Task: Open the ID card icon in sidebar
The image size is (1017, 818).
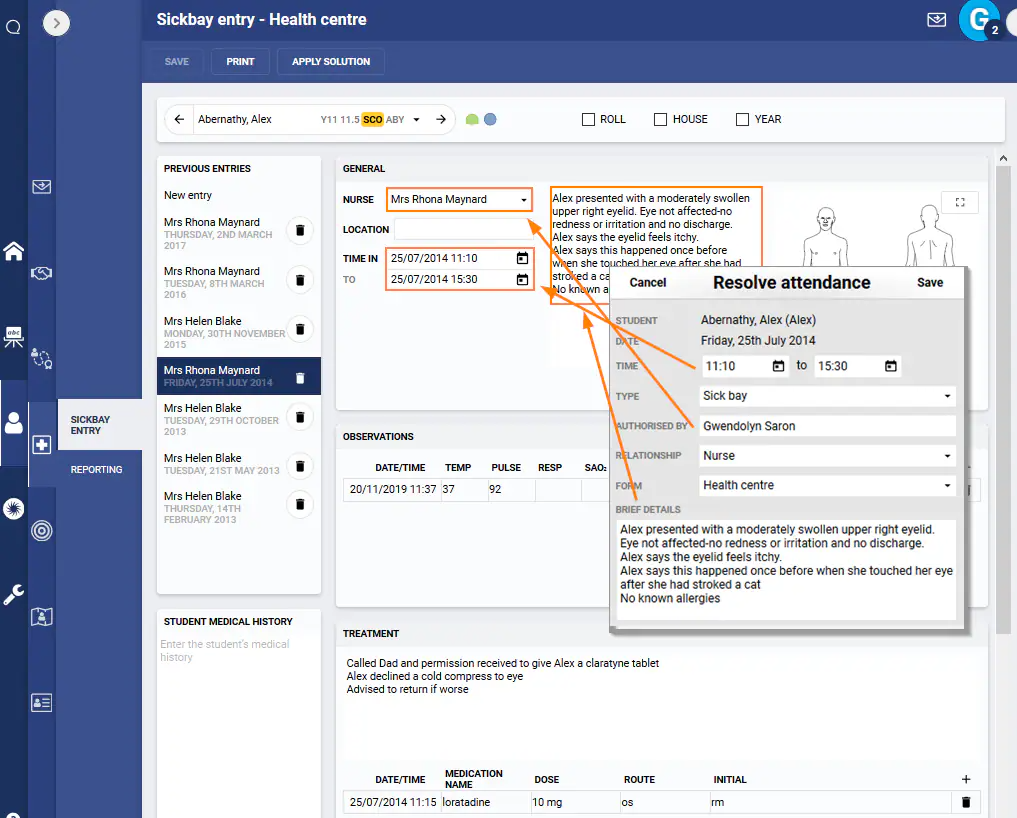Action: [x=42, y=703]
